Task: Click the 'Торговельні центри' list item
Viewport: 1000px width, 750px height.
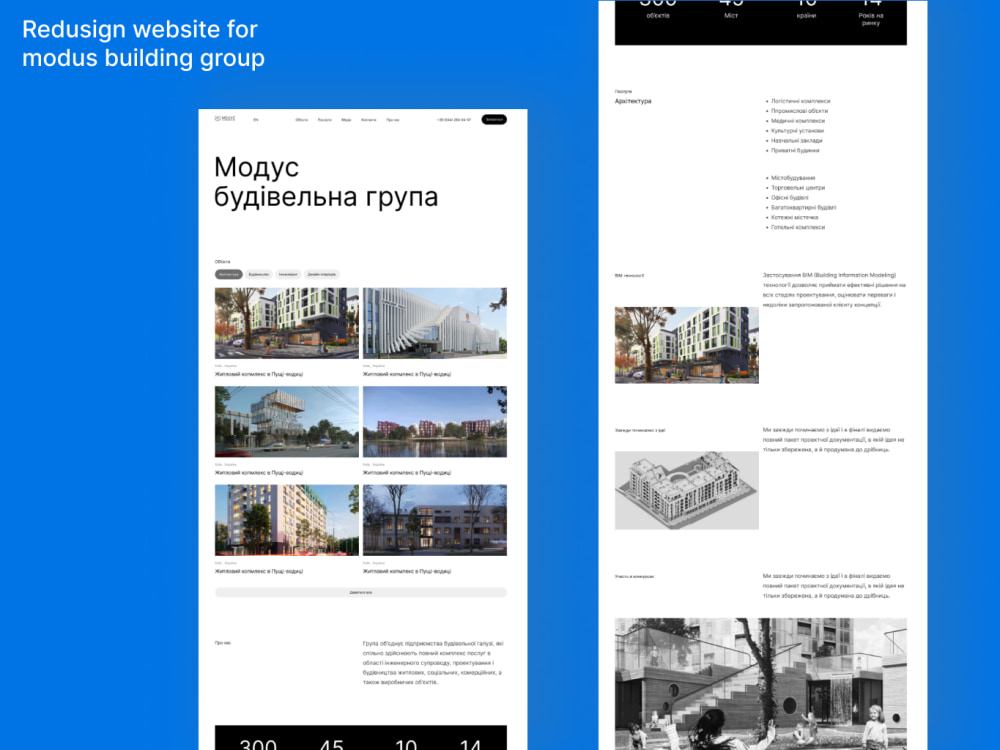Action: click(x=797, y=188)
